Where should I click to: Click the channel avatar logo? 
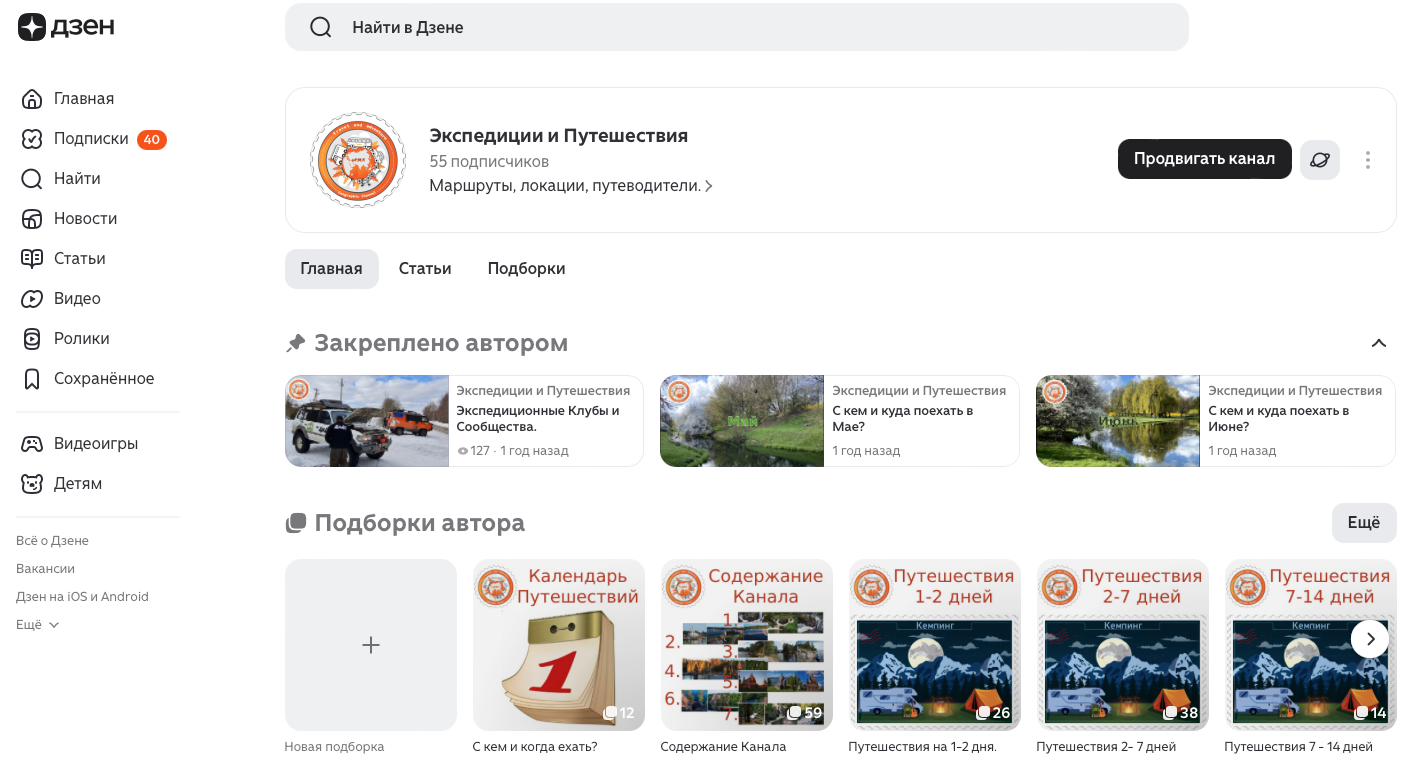pos(358,160)
